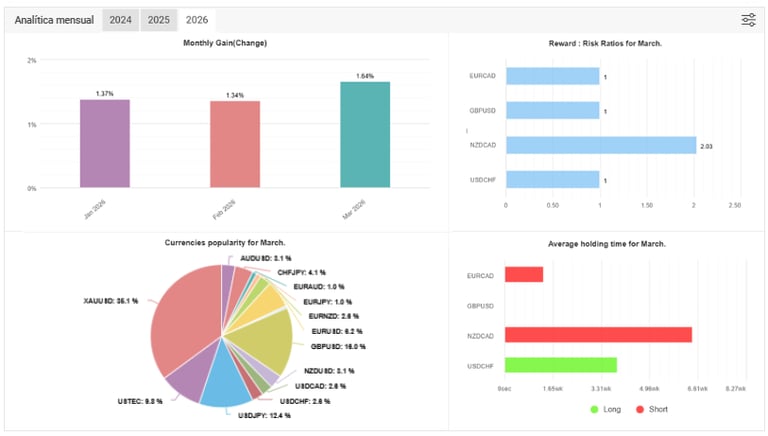The height and width of the screenshot is (436, 768).
Task: Select the 2026 tab
Action: 197,20
